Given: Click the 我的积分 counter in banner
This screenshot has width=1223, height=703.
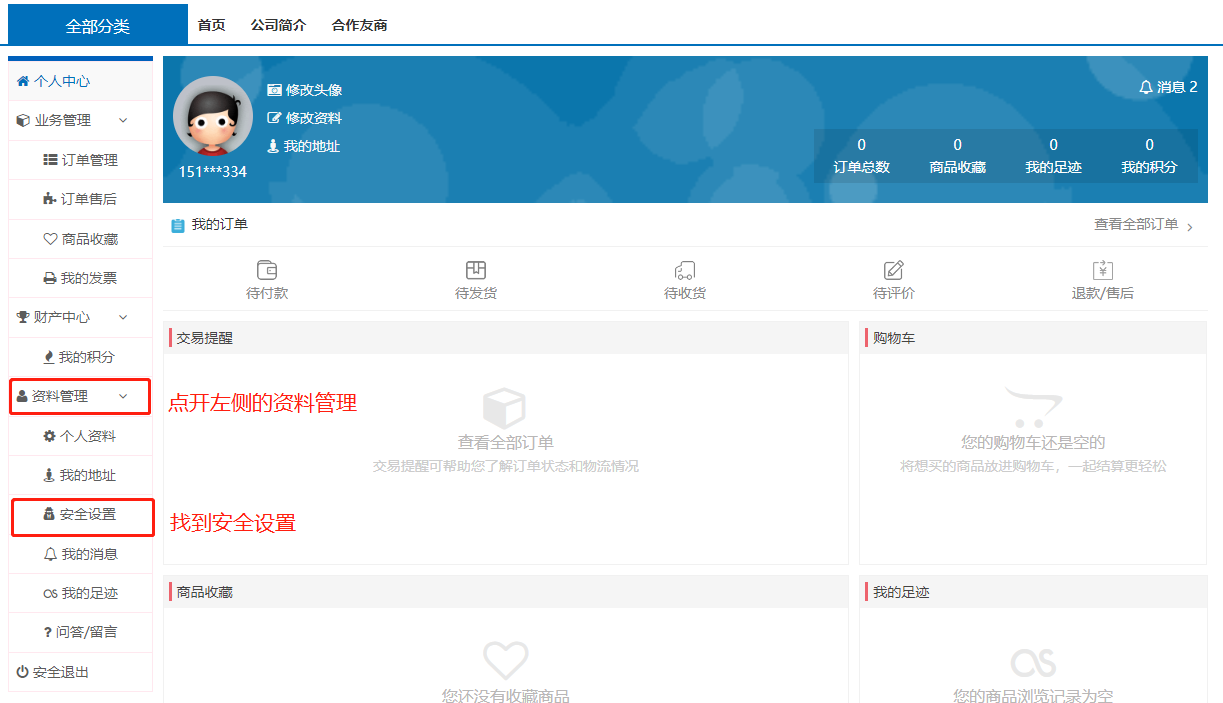Looking at the screenshot, I should pyautogui.click(x=1150, y=156).
